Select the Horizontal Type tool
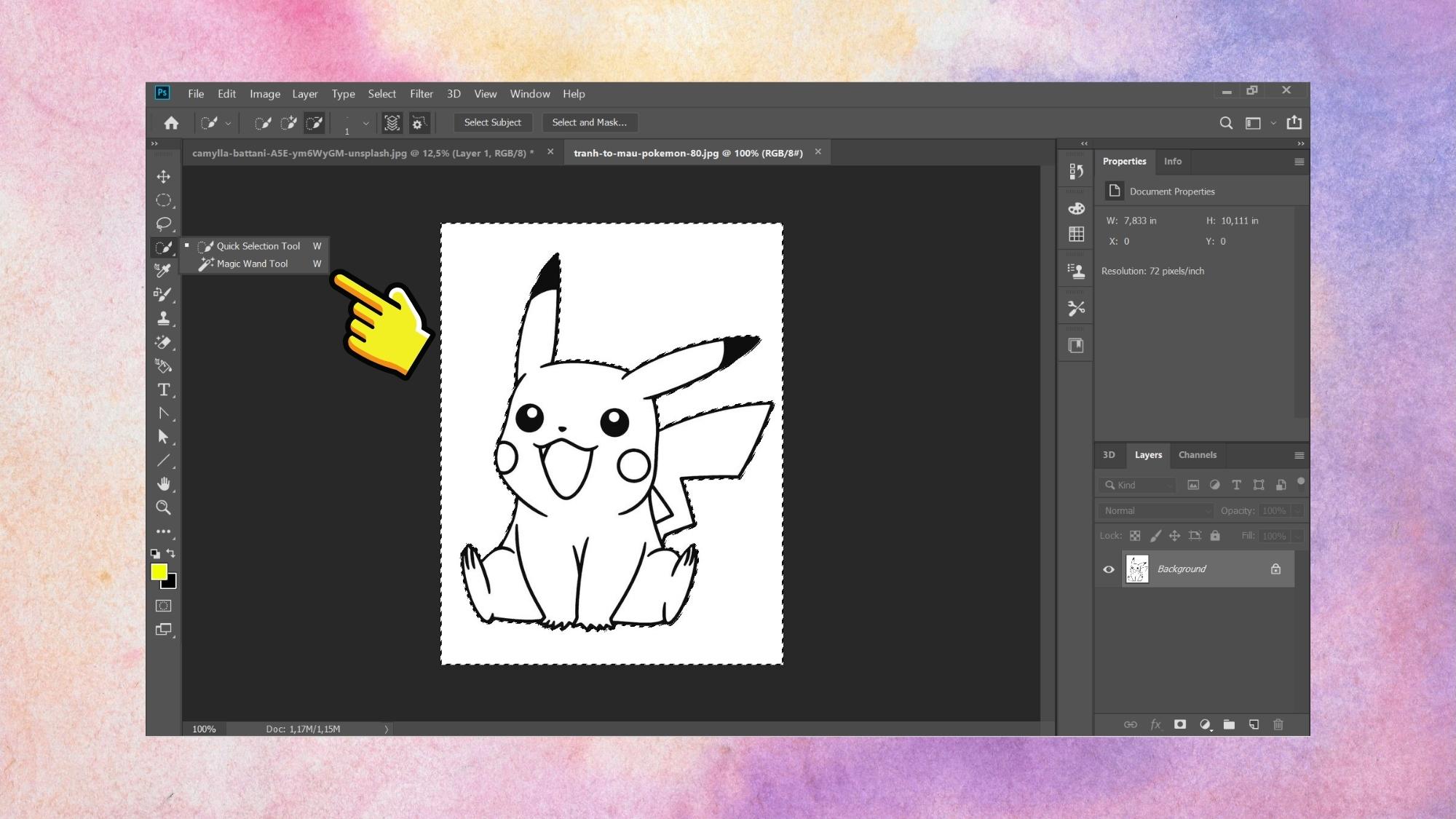Screen dimensions: 1456x819 (163, 390)
